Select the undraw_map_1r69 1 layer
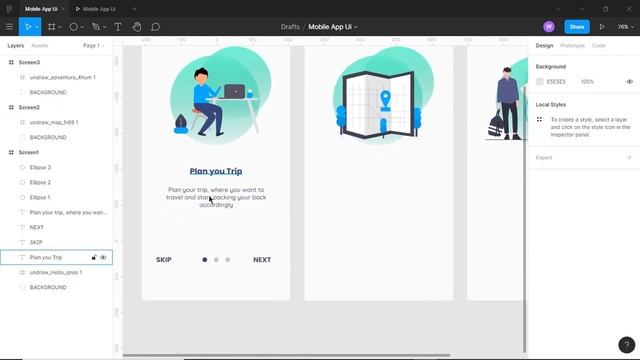 coord(54,122)
